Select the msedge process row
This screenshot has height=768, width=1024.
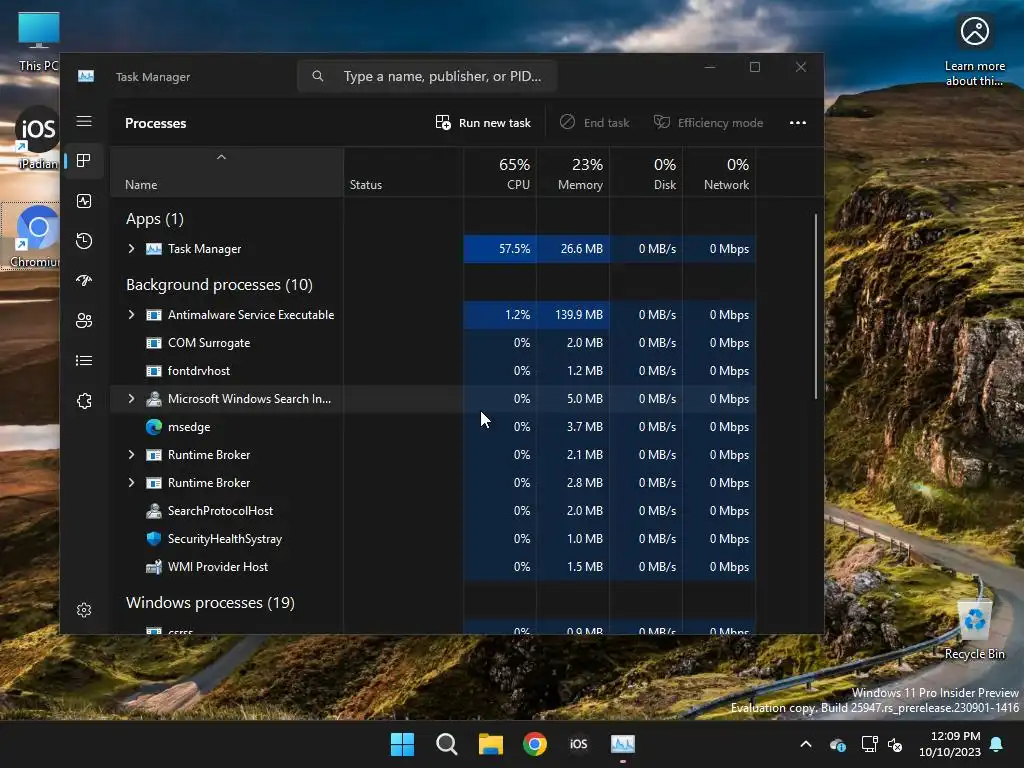[x=433, y=427]
